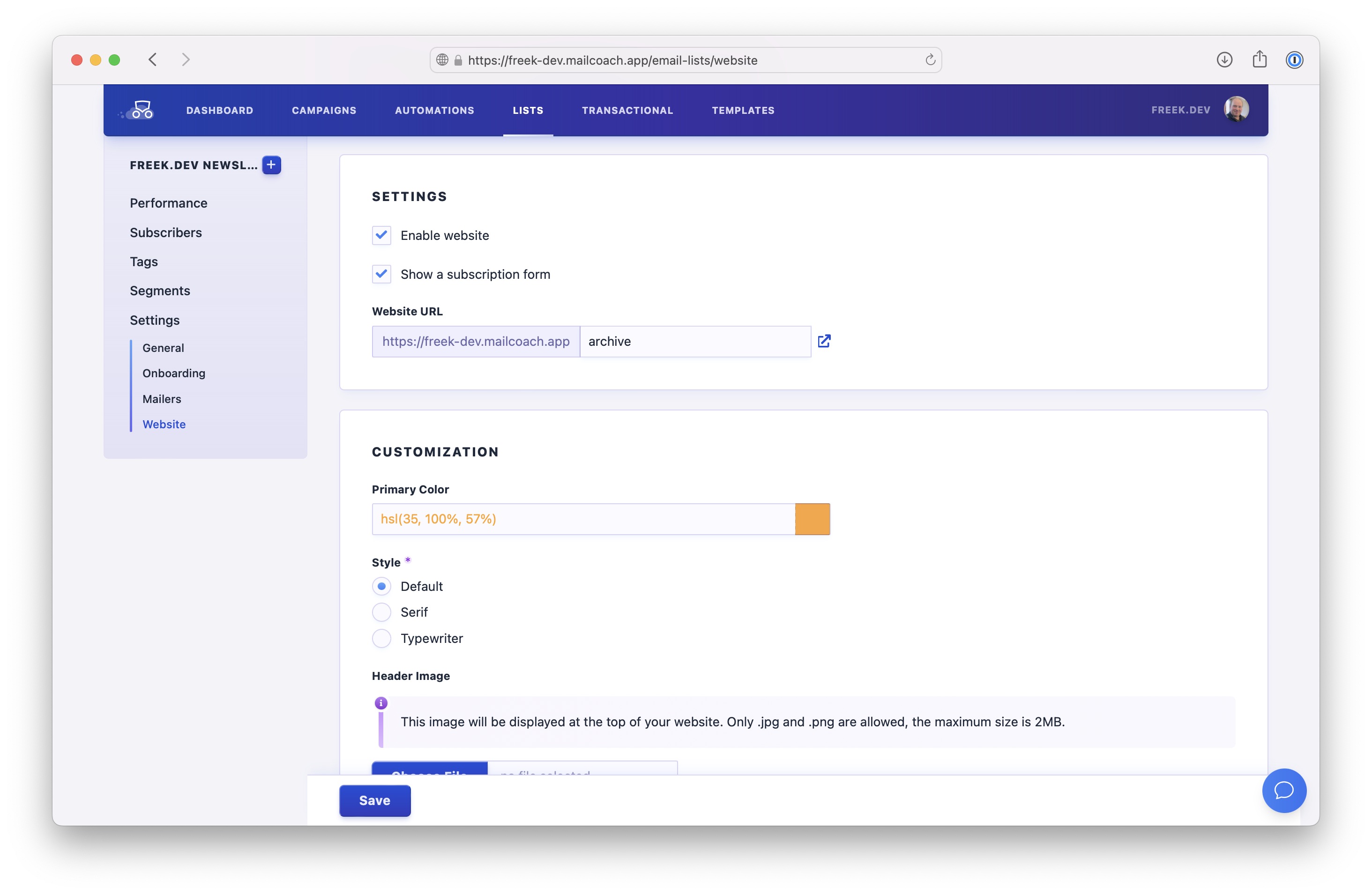Go forward with browser forward arrow
Screen dimensions: 1372x895
186,60
